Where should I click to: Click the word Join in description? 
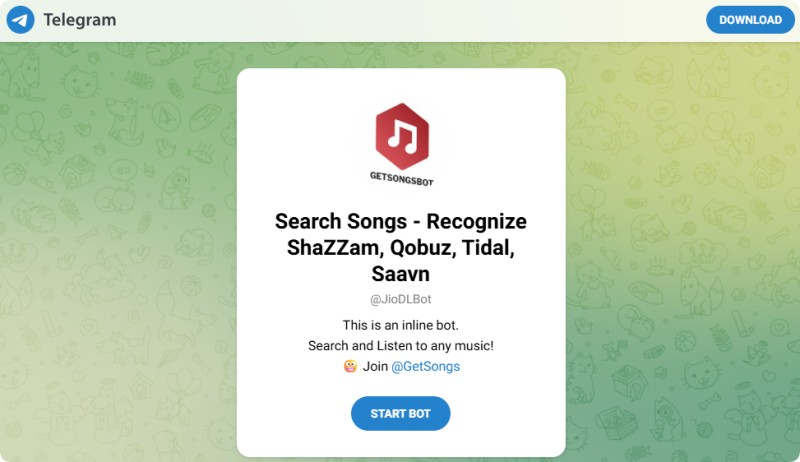pyautogui.click(x=376, y=366)
